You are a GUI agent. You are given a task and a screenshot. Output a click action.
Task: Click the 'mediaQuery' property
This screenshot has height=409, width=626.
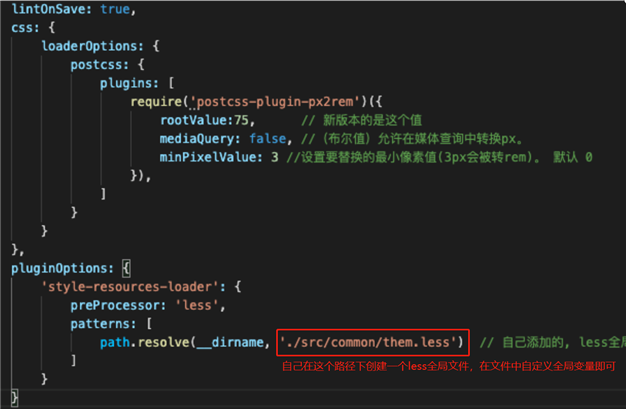coord(197,139)
